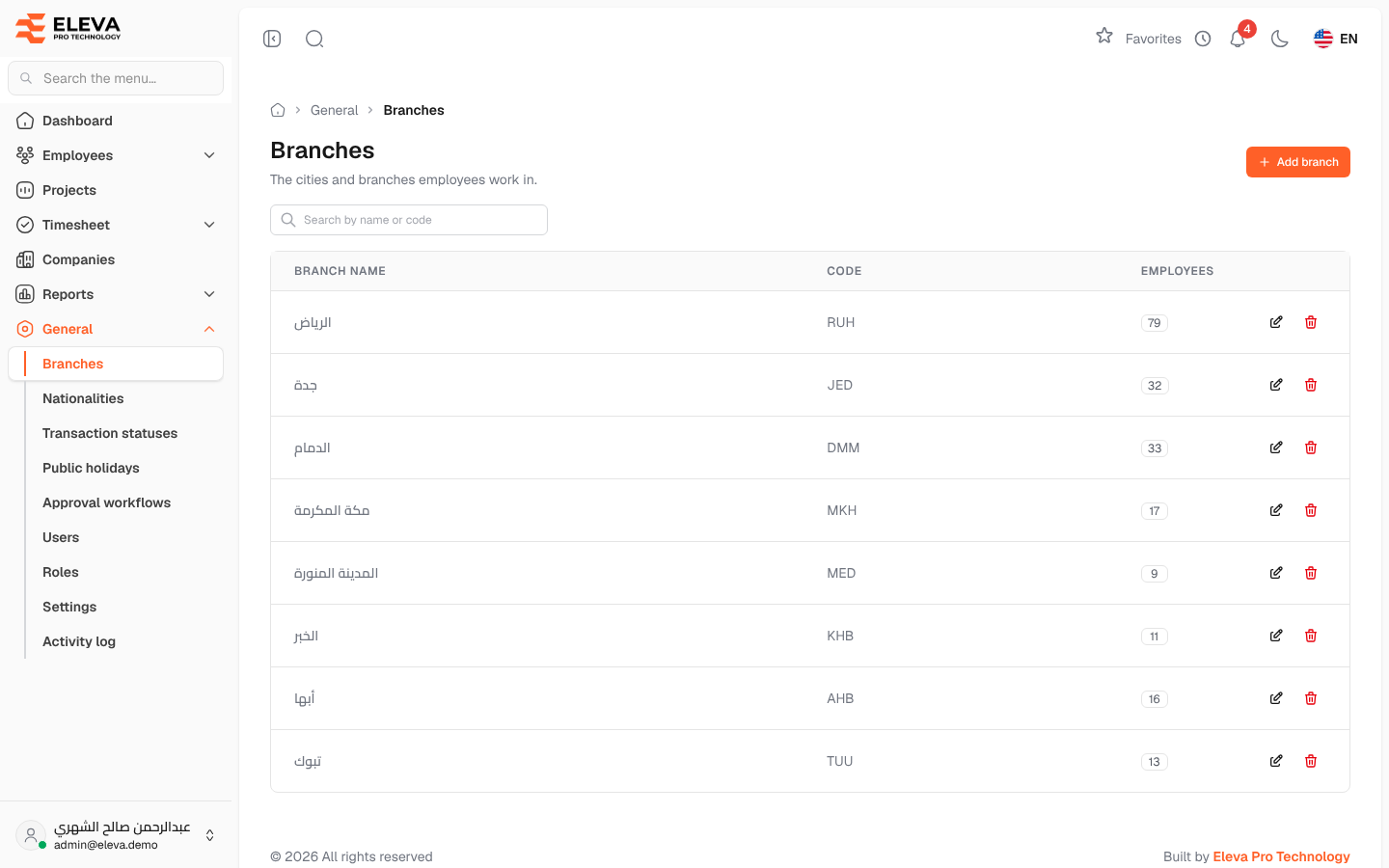Open Companies in the sidebar
Screen dimensions: 1389x868
tap(116, 259)
